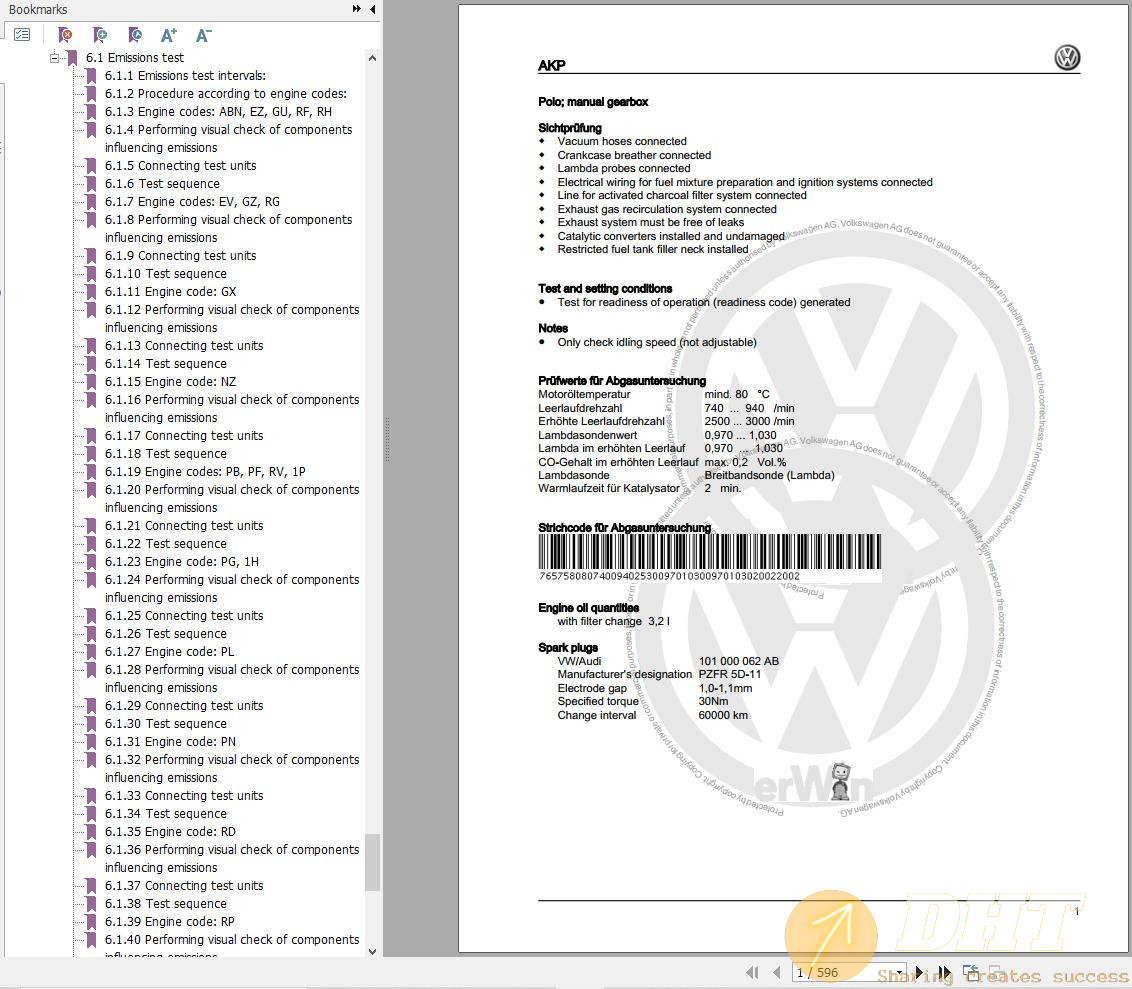Open bookmark 6.1.7 Engine codes: EV, GZ, RG
Image resolution: width=1132 pixels, height=989 pixels.
(x=192, y=202)
